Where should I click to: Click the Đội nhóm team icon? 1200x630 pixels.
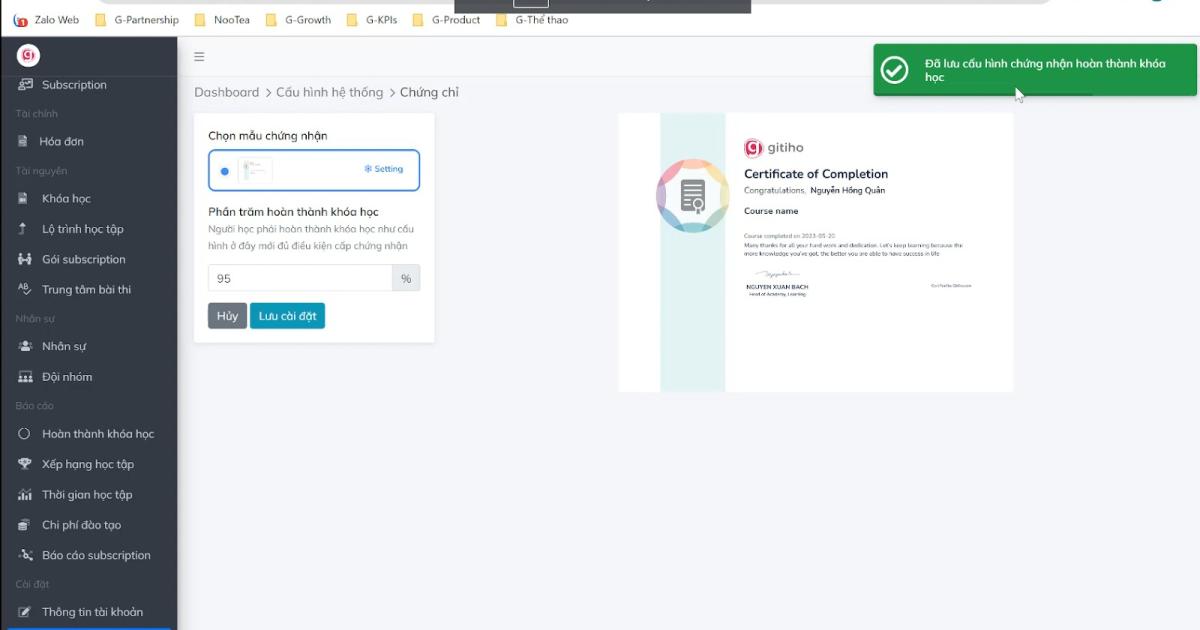pyautogui.click(x=25, y=377)
